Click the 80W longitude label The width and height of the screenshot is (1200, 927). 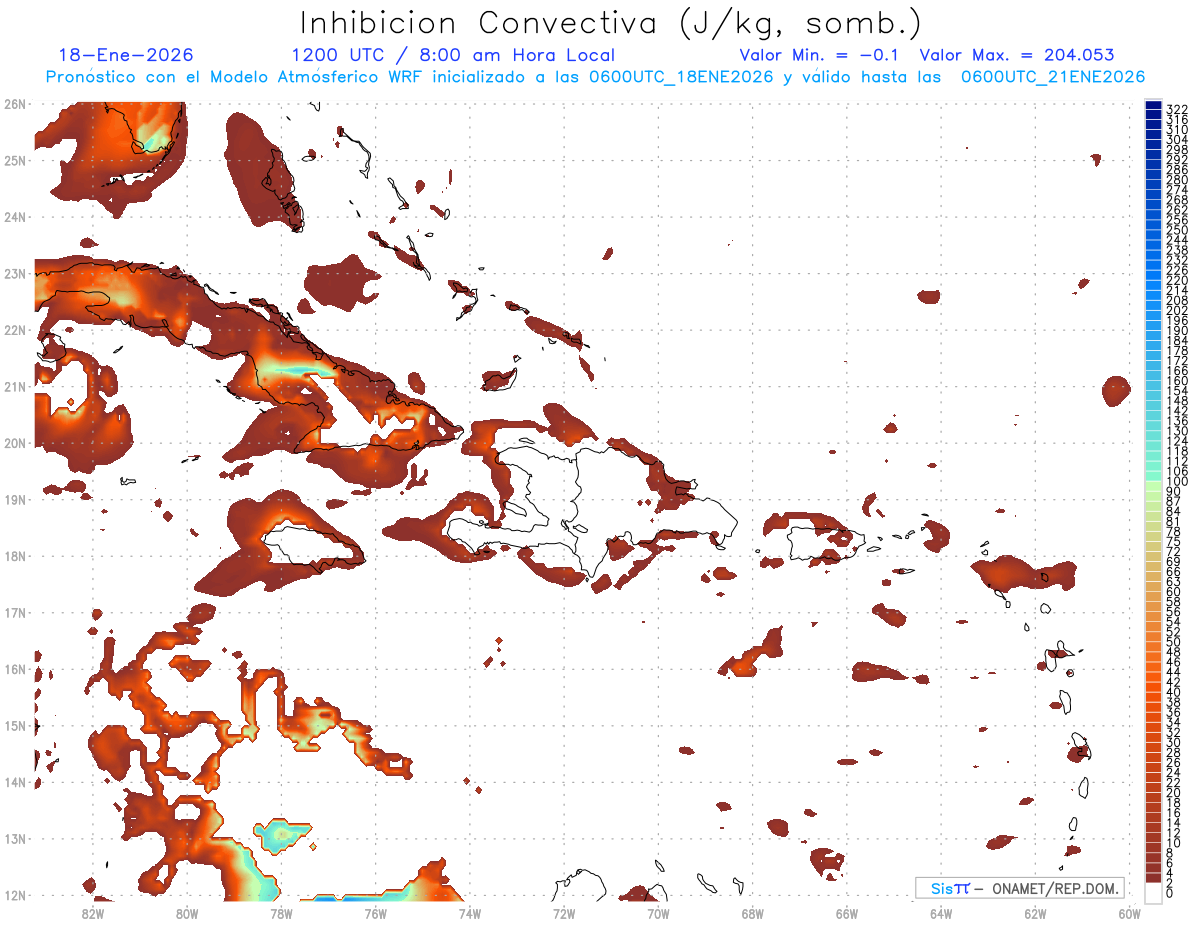tap(187, 913)
